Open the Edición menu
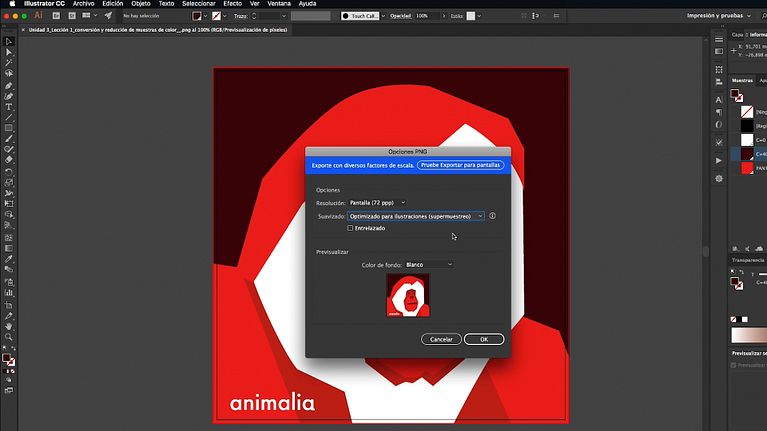This screenshot has height=431, width=767. click(113, 3)
